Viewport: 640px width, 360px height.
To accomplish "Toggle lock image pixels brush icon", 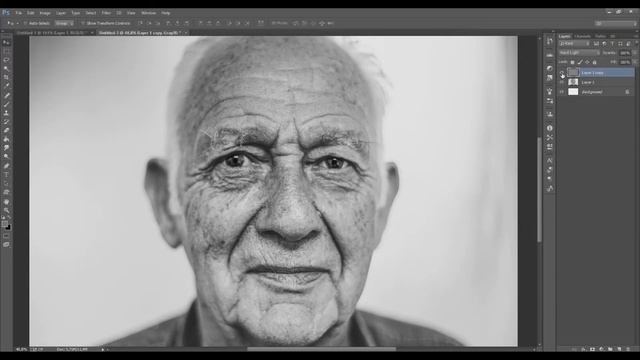I will point(580,62).
